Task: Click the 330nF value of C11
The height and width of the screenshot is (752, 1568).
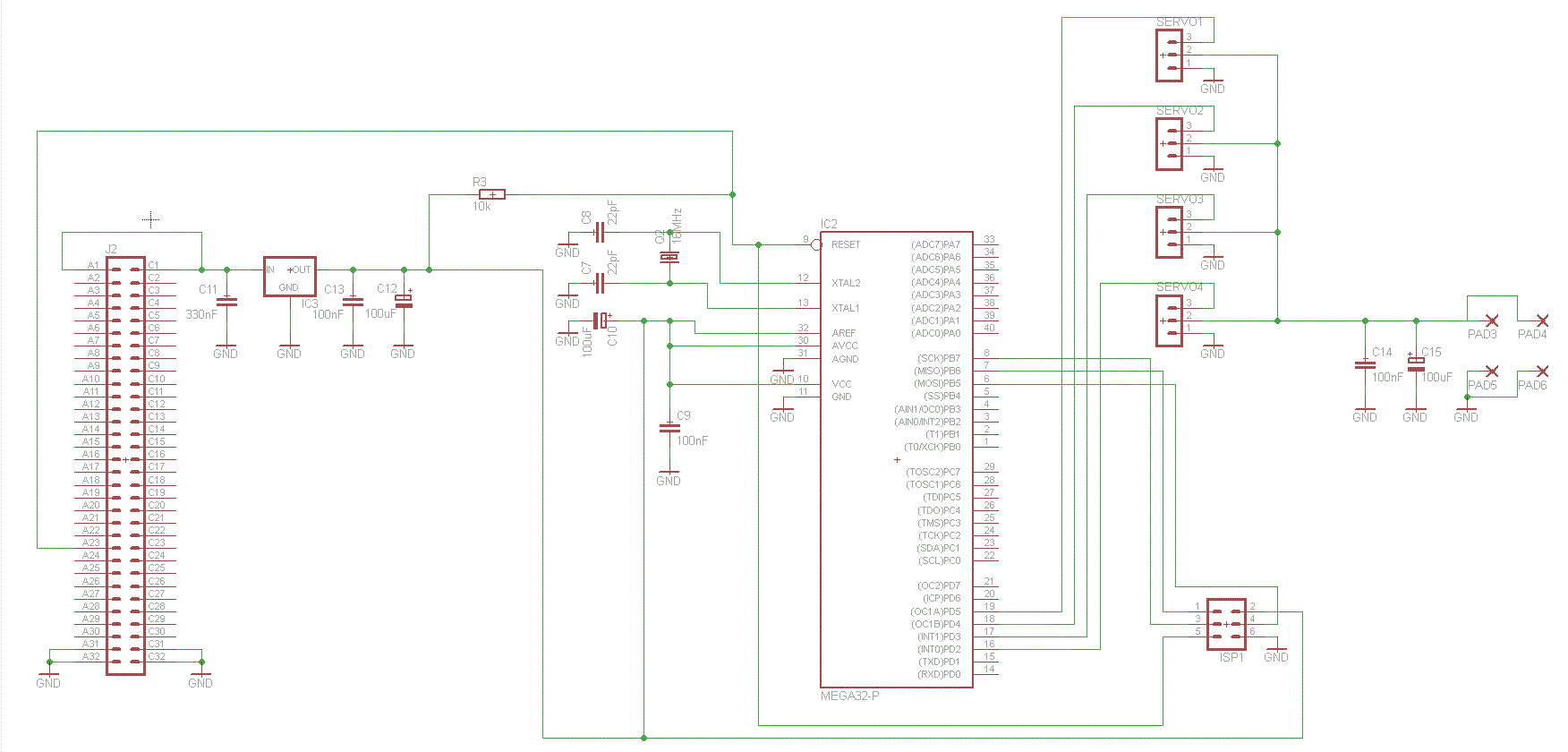Action: (x=201, y=314)
